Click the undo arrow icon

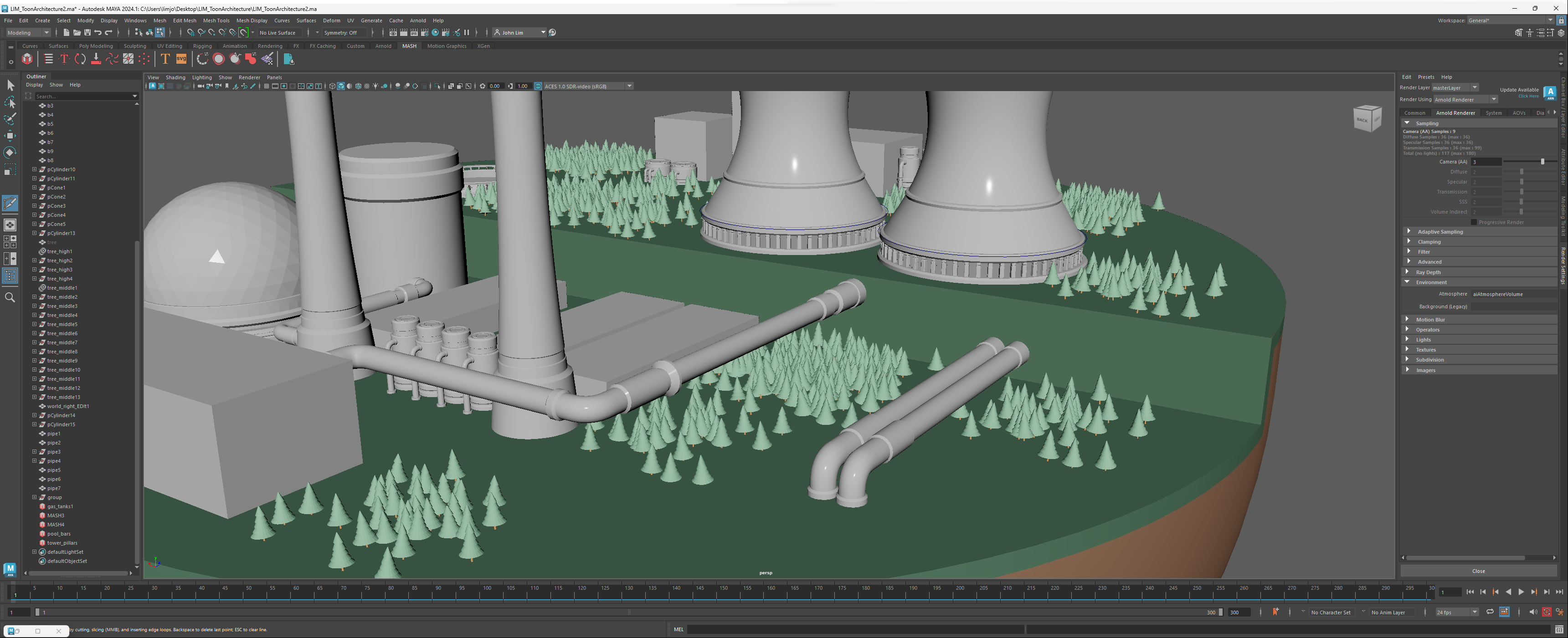(98, 32)
